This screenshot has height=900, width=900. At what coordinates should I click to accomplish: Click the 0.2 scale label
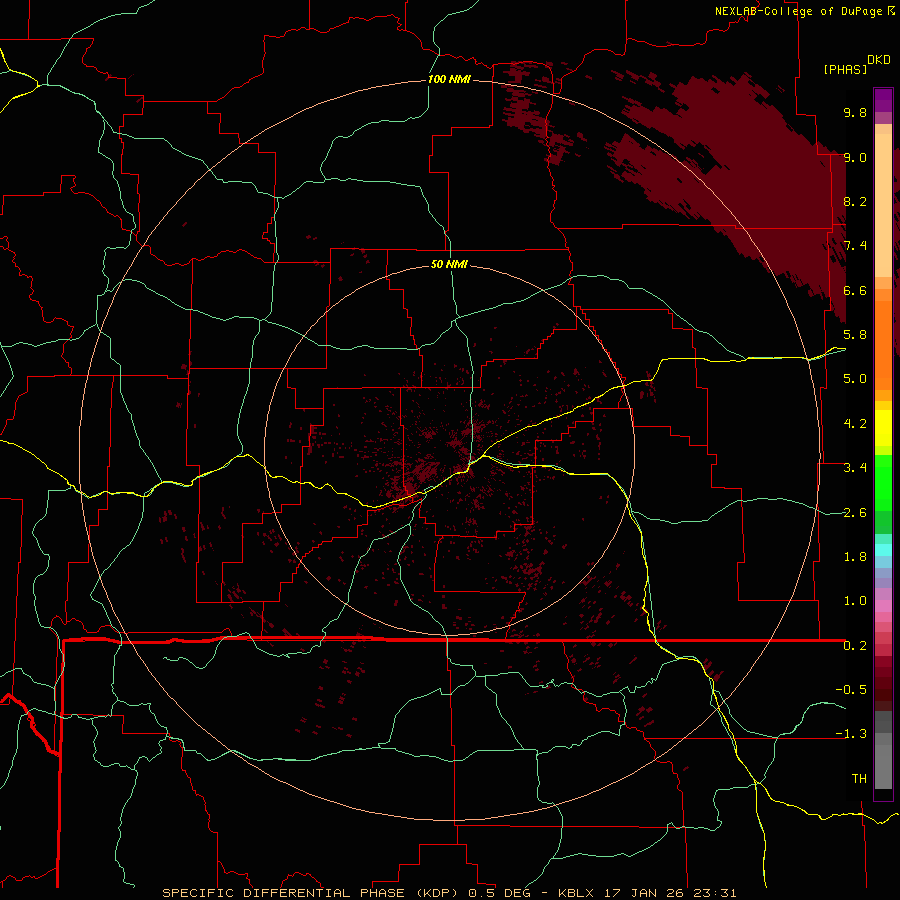click(855, 646)
